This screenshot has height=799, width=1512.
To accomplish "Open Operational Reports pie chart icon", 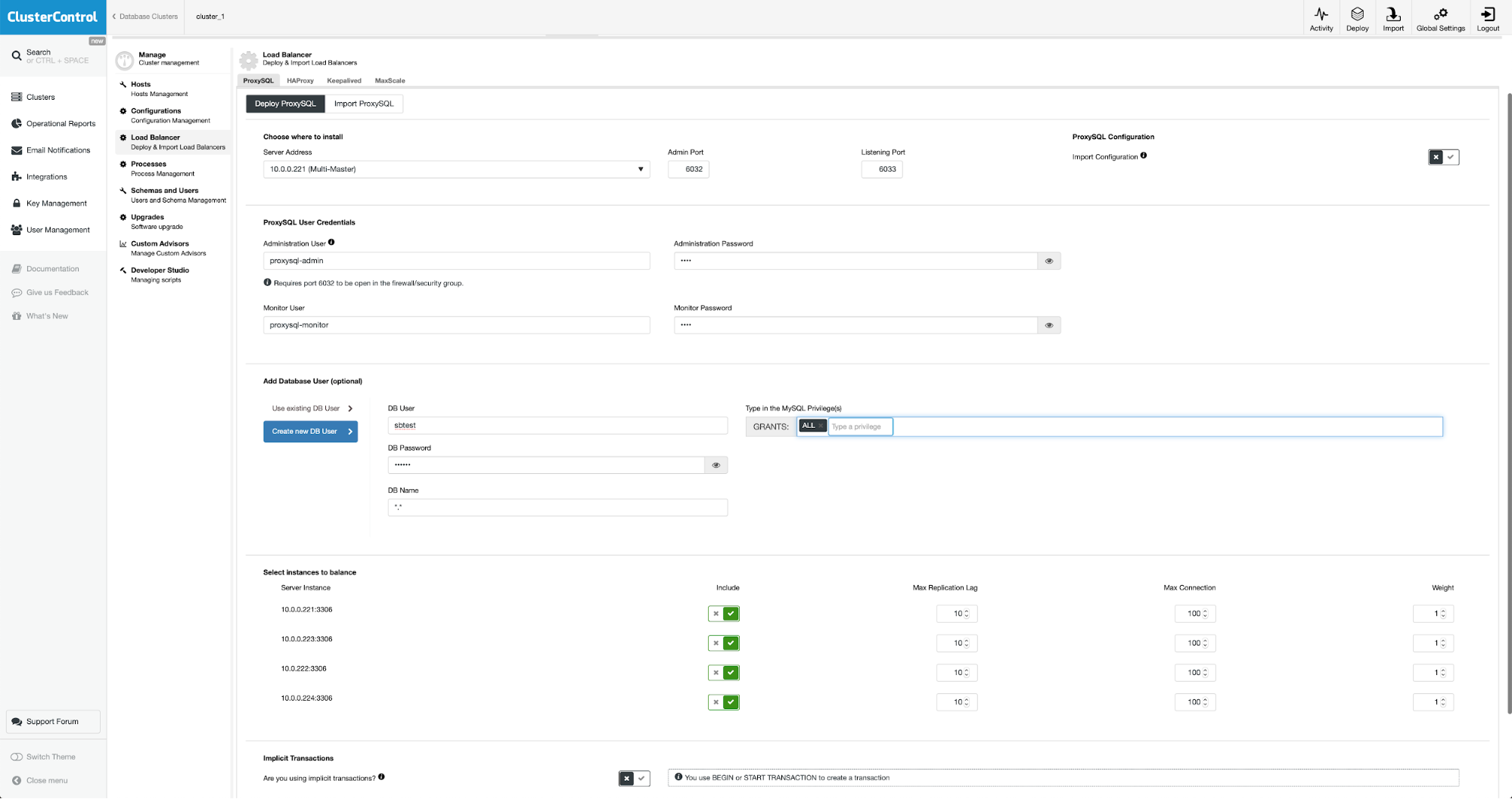I will [x=17, y=123].
